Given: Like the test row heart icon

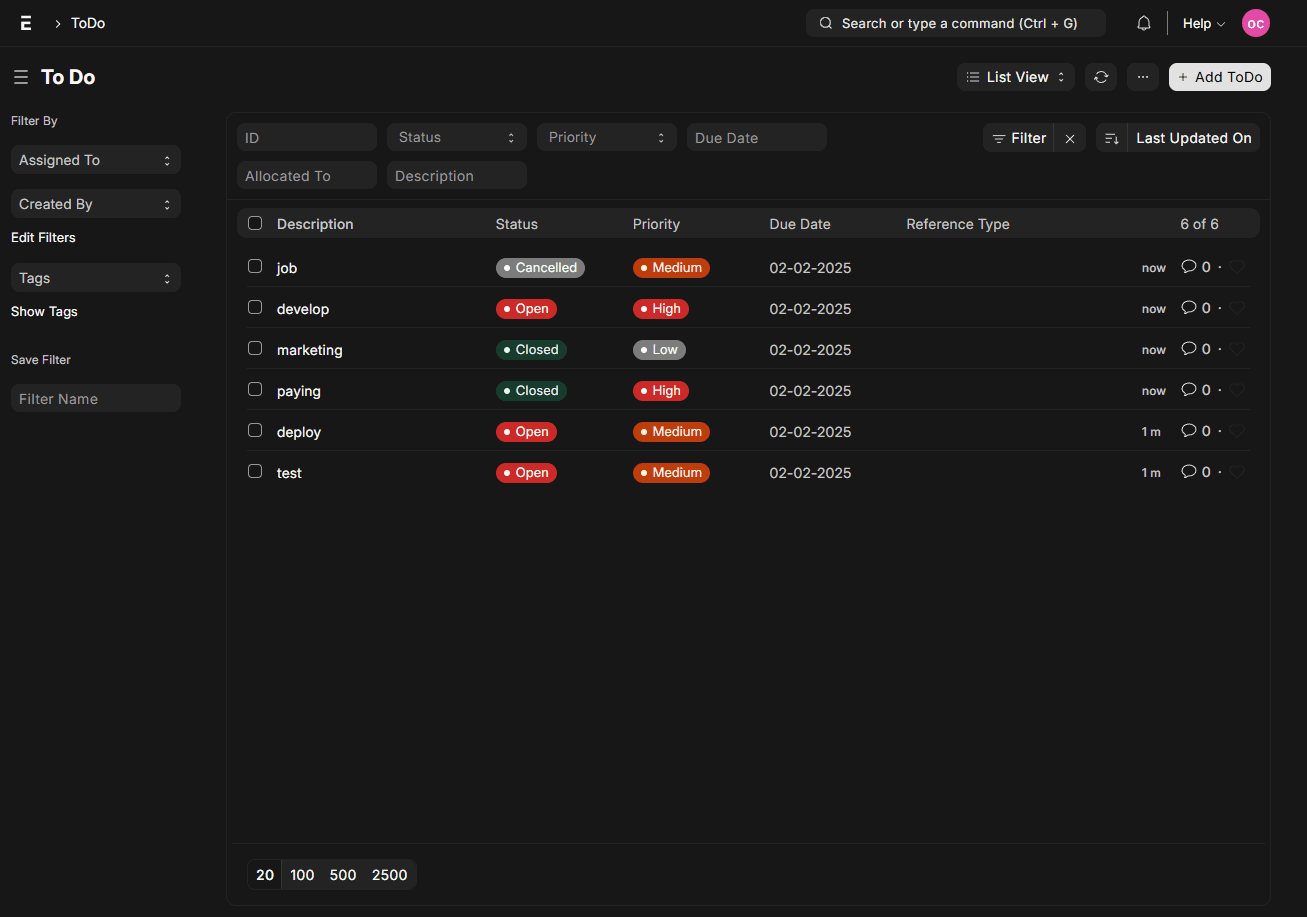Looking at the screenshot, I should click(x=1237, y=472).
